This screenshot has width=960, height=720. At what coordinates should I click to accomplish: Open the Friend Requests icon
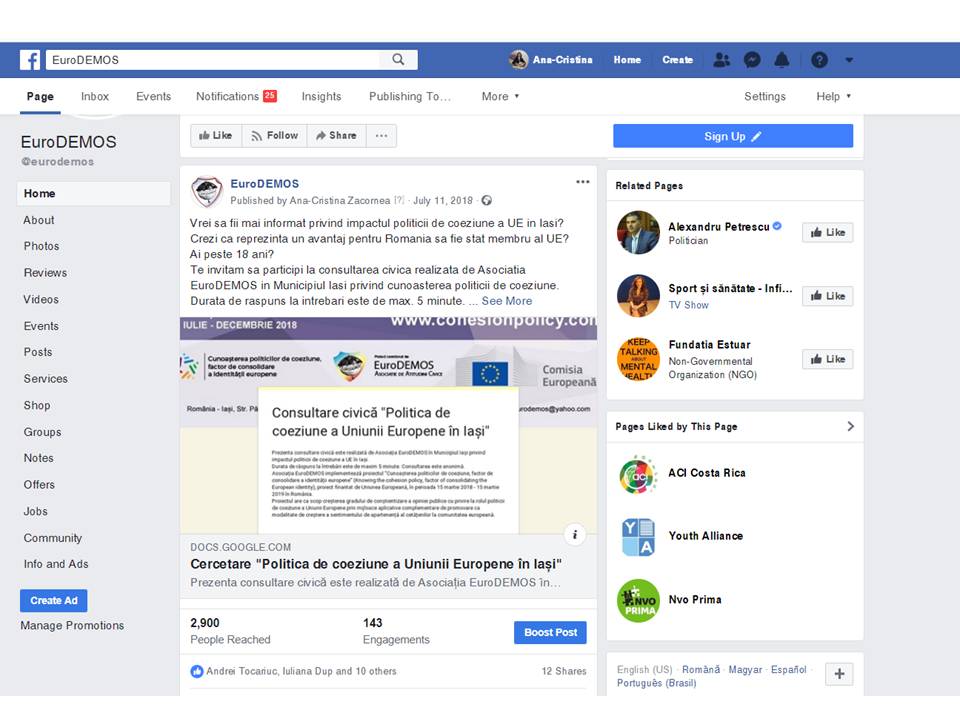coord(722,60)
